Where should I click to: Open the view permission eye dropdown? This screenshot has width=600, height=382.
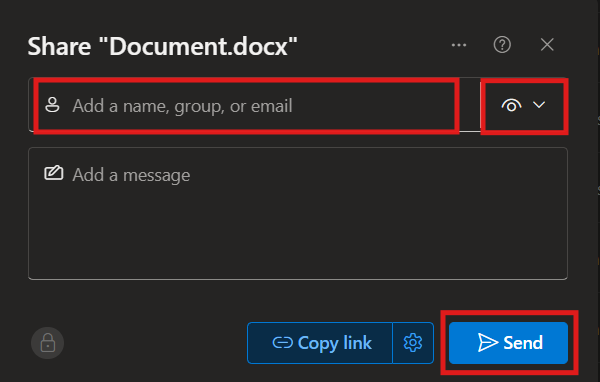point(523,105)
